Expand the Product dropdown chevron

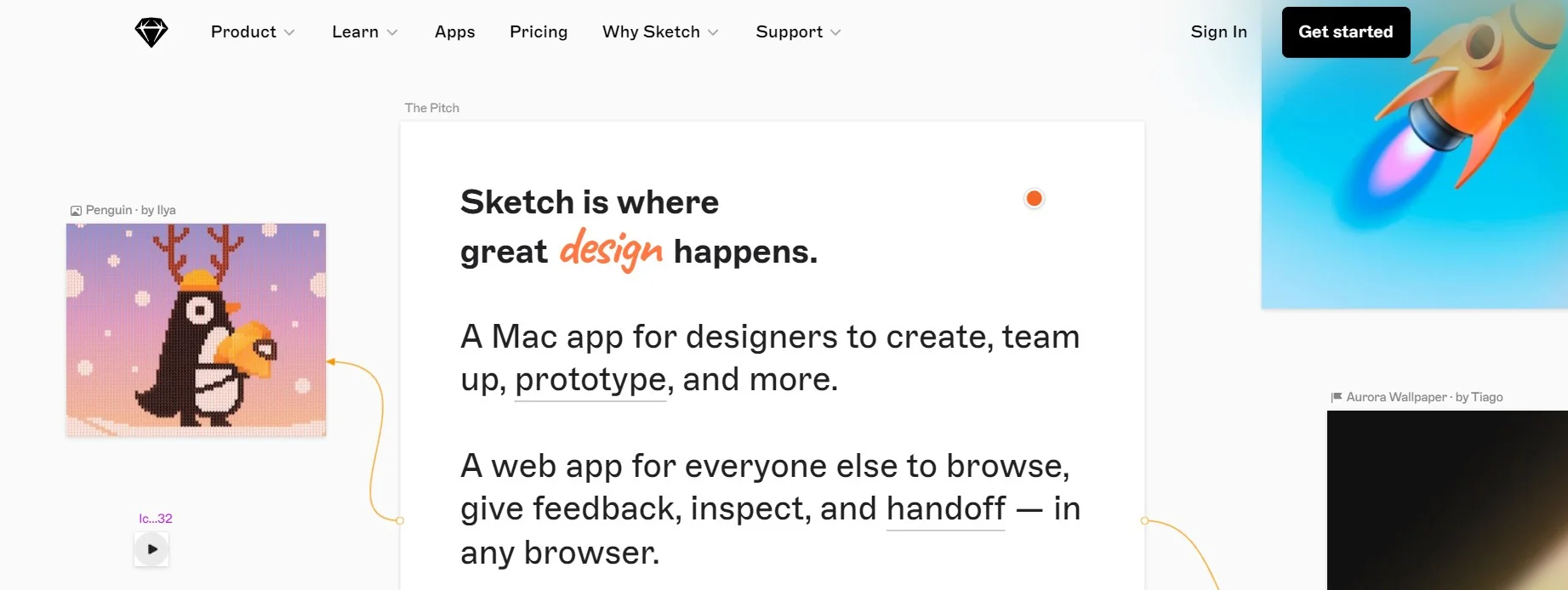[x=289, y=32]
